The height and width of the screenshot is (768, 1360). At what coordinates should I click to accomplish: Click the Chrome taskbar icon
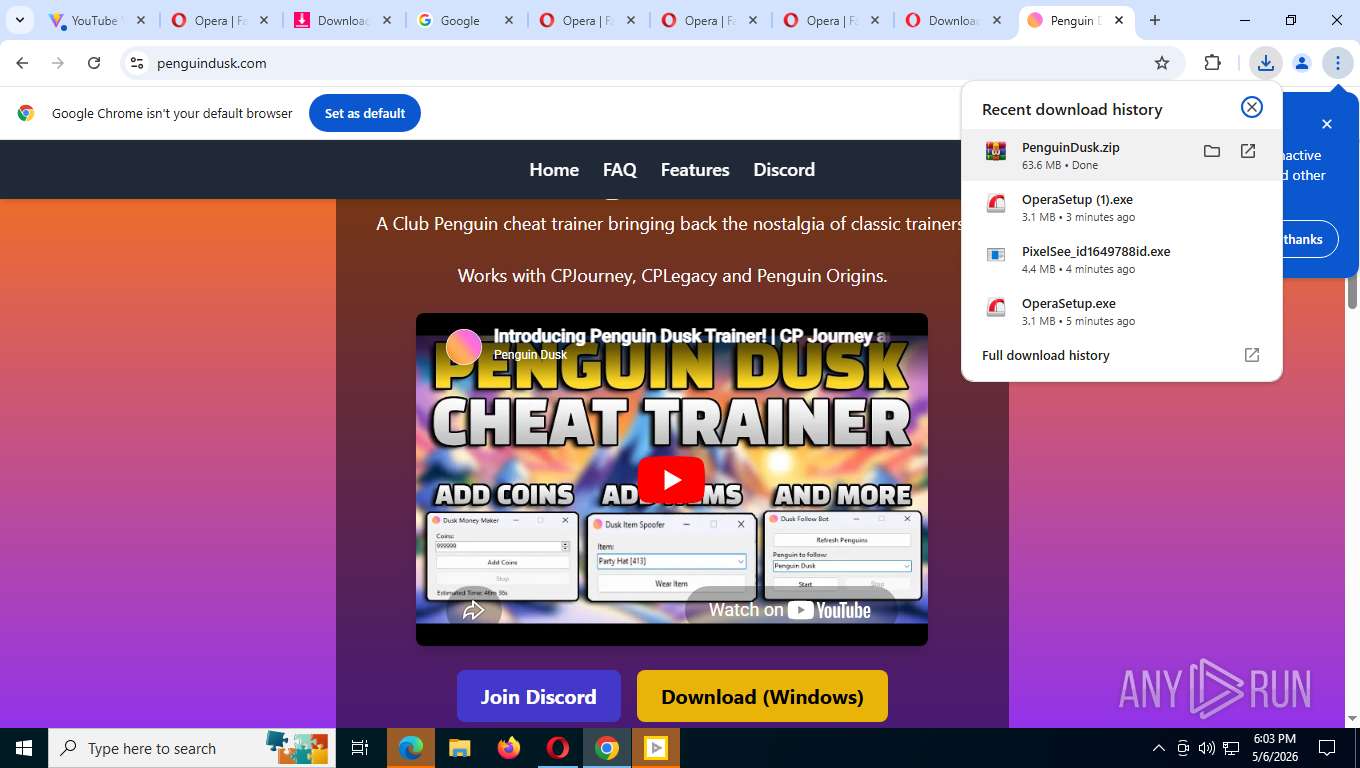click(x=607, y=748)
